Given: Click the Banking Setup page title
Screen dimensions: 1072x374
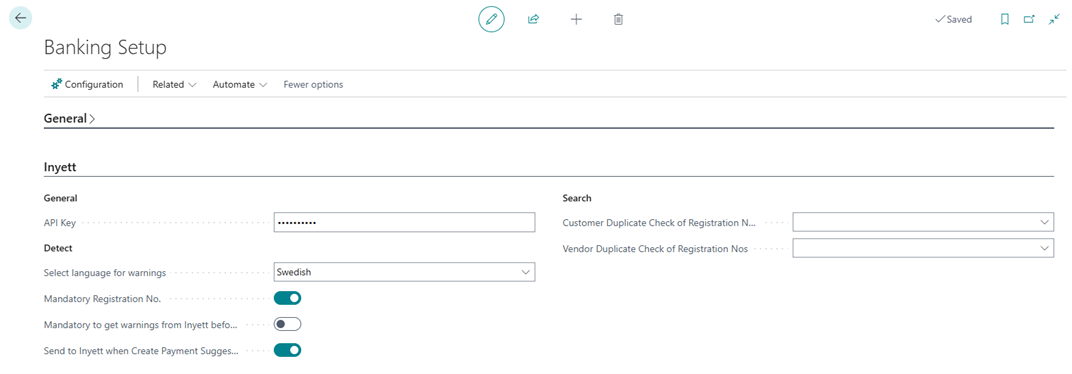Looking at the screenshot, I should (x=105, y=48).
